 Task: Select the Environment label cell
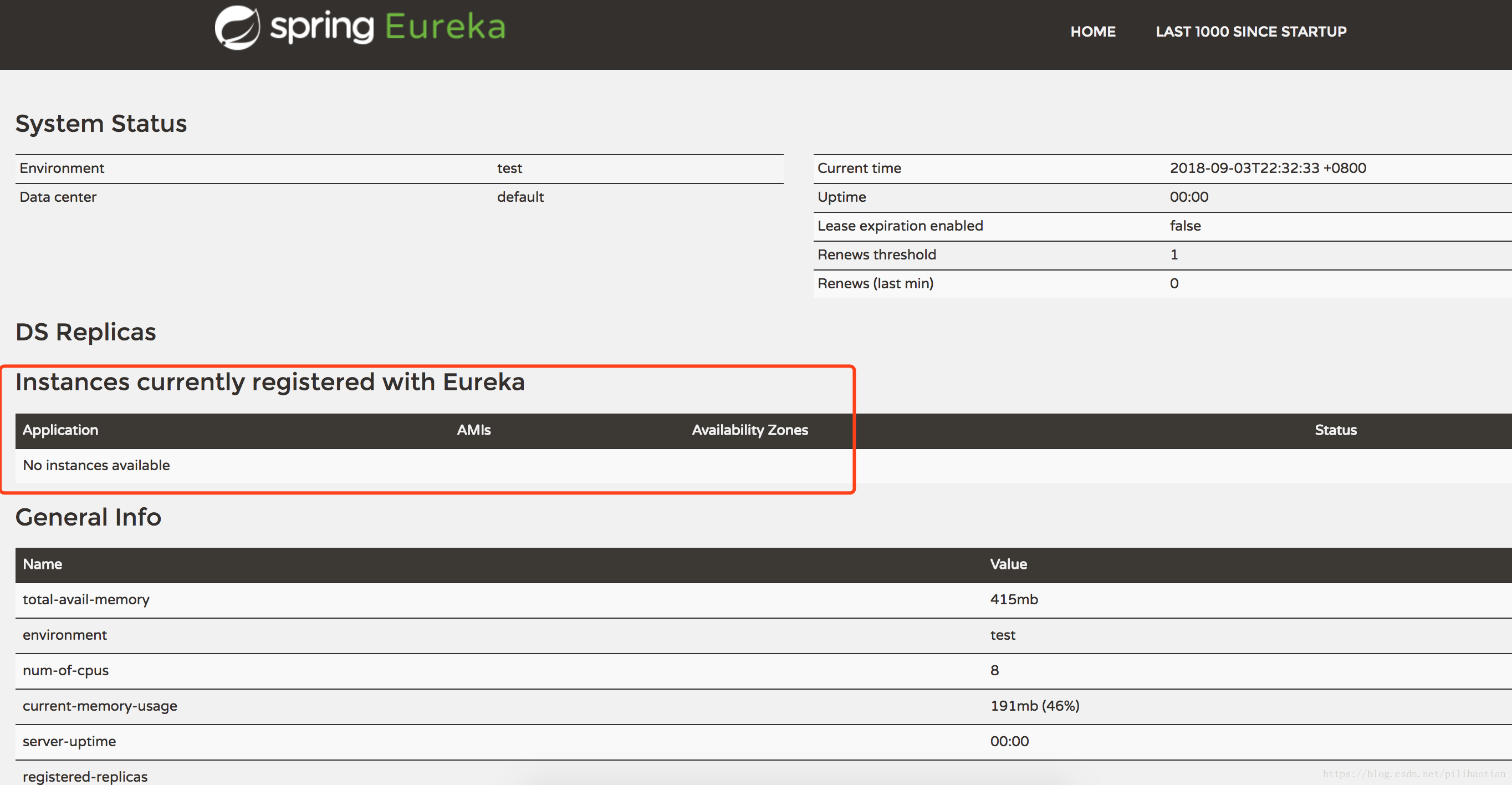click(62, 169)
